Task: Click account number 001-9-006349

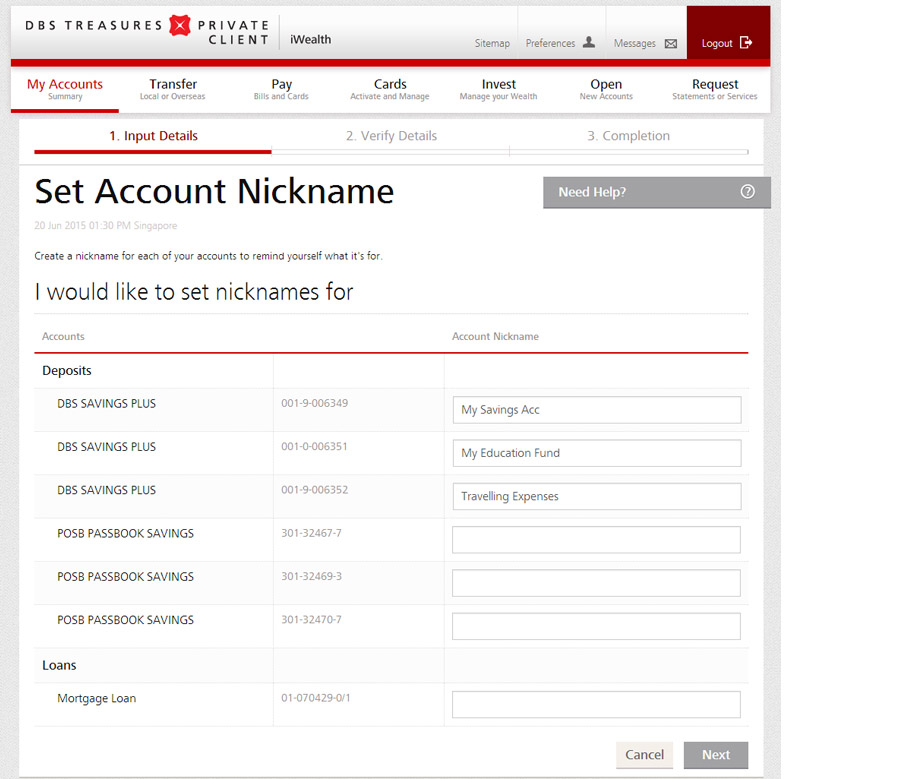Action: click(315, 403)
